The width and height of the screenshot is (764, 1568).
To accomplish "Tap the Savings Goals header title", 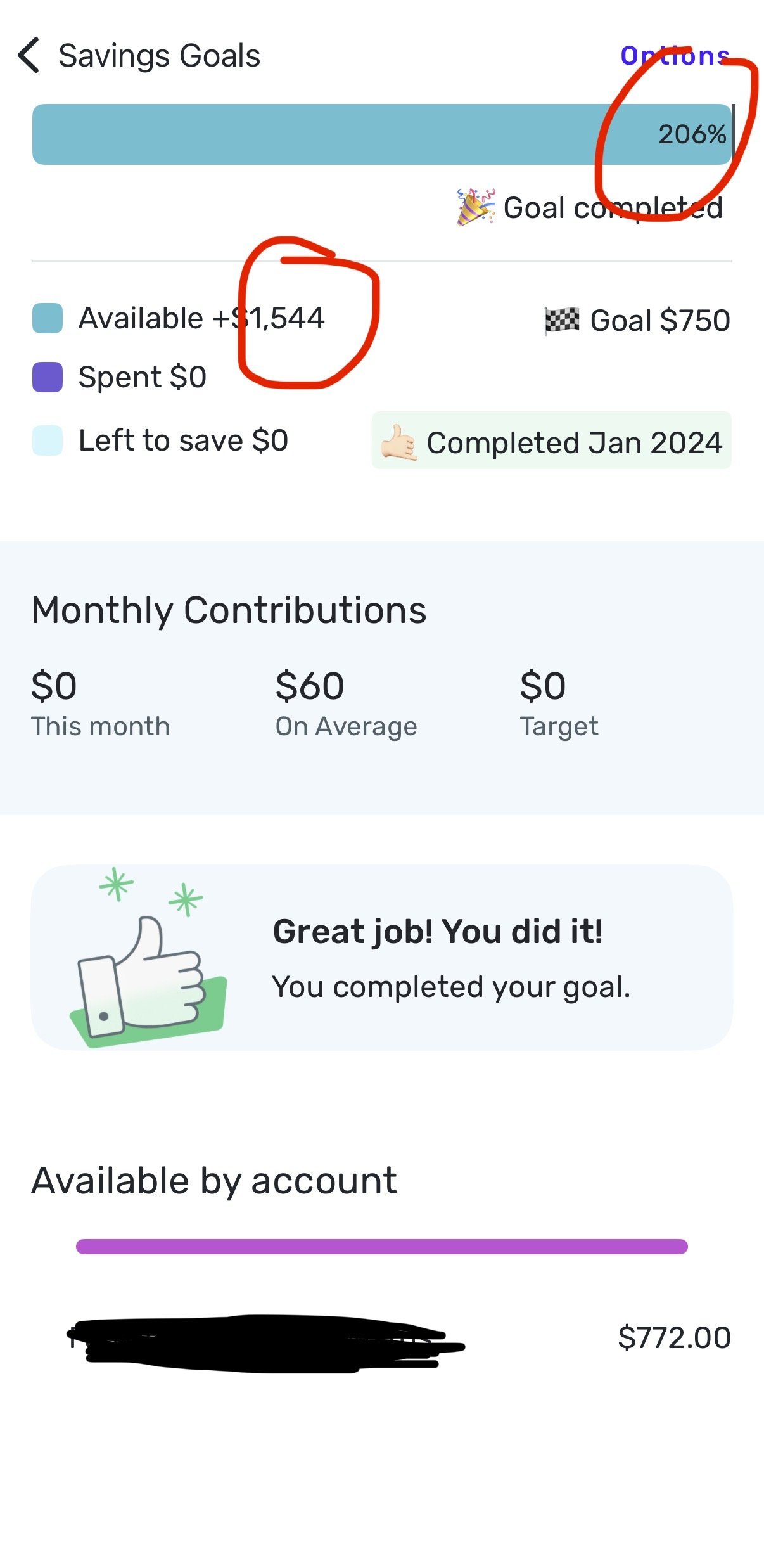I will pos(159,56).
